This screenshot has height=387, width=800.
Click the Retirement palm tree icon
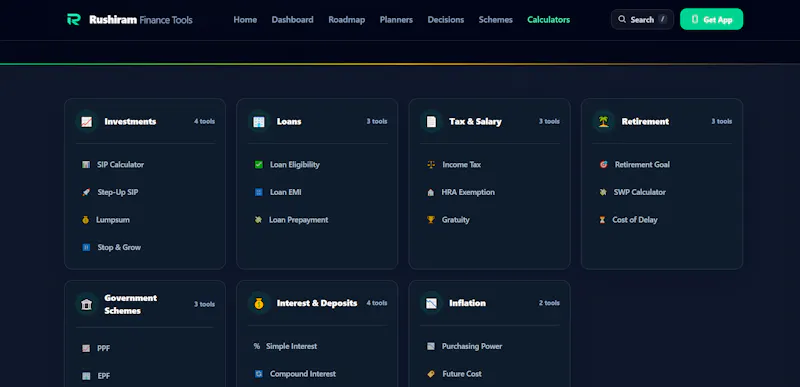click(604, 121)
